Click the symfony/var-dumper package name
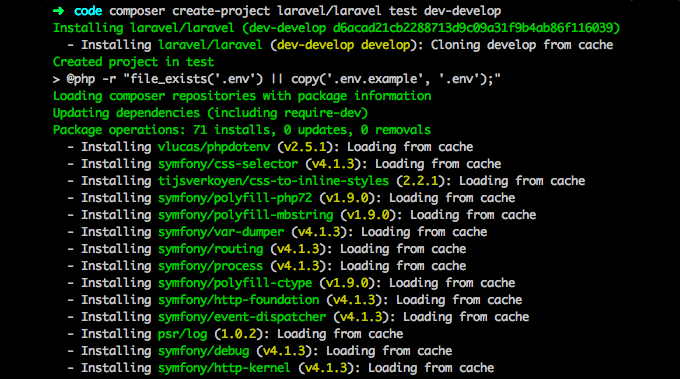Viewport: 680px width, 379px height. pos(221,232)
